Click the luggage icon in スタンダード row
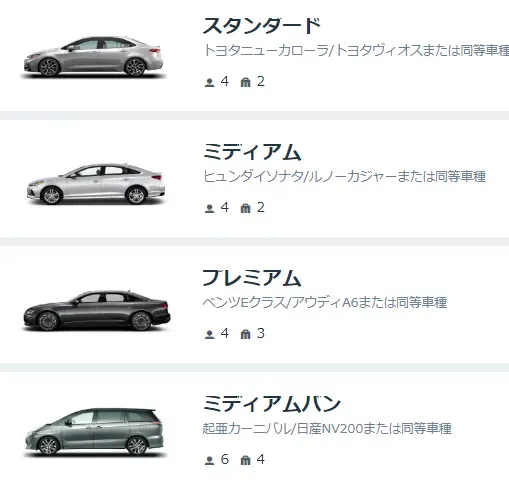This screenshot has height=487, width=509. click(245, 82)
